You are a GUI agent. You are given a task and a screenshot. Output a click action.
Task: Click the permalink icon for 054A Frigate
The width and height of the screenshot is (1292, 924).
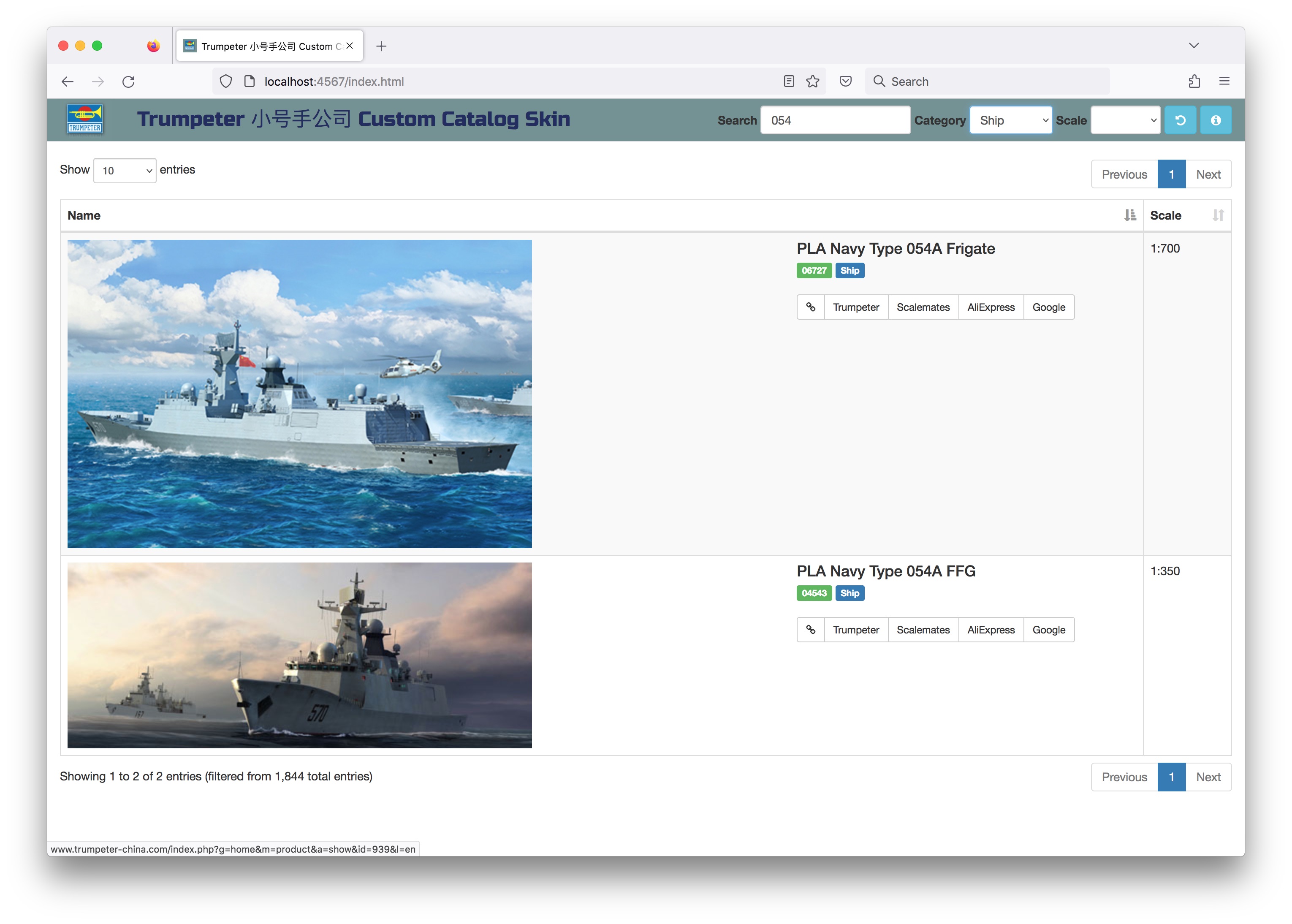(810, 307)
